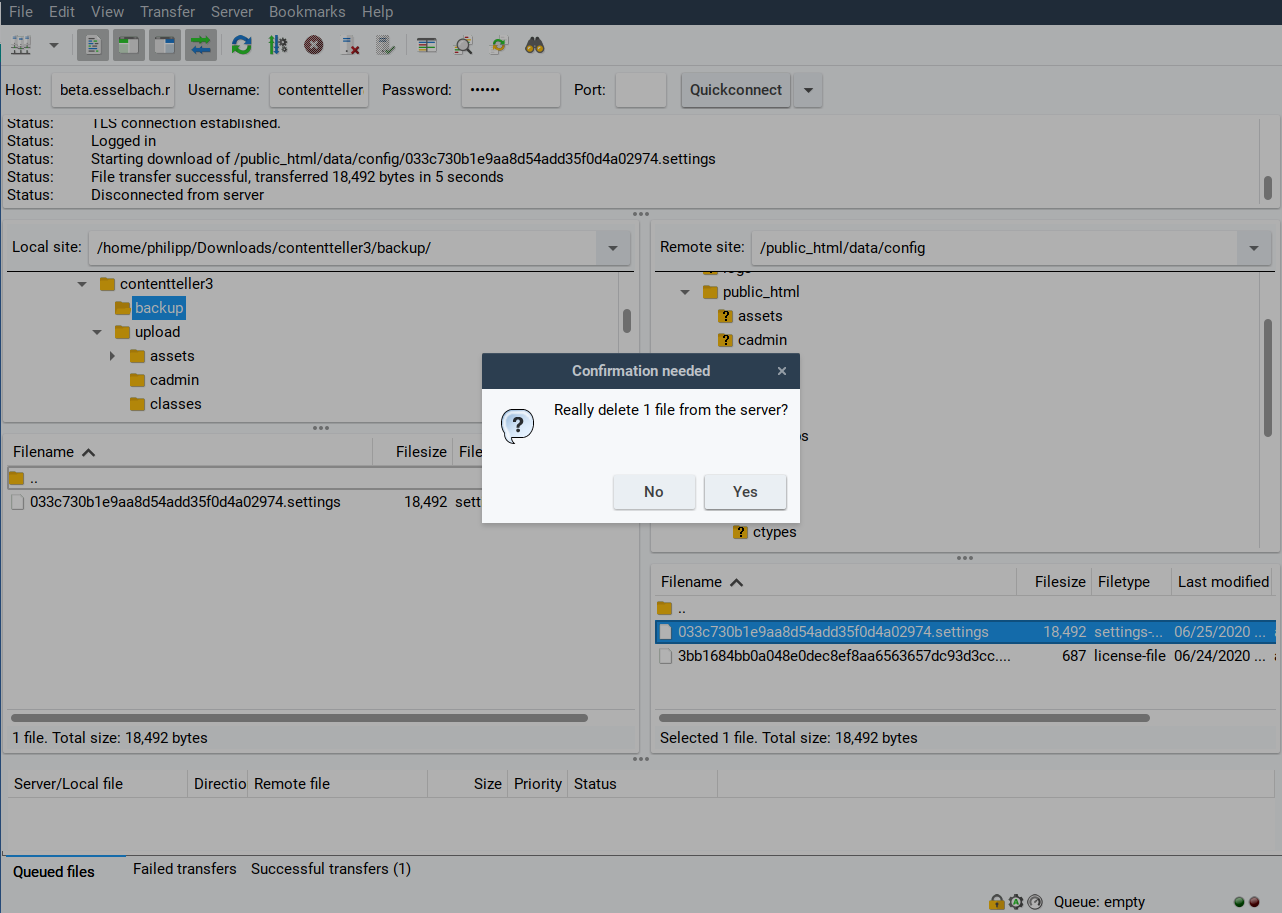Sort remote list by Last modified header
1282x913 pixels.
tap(1223, 582)
